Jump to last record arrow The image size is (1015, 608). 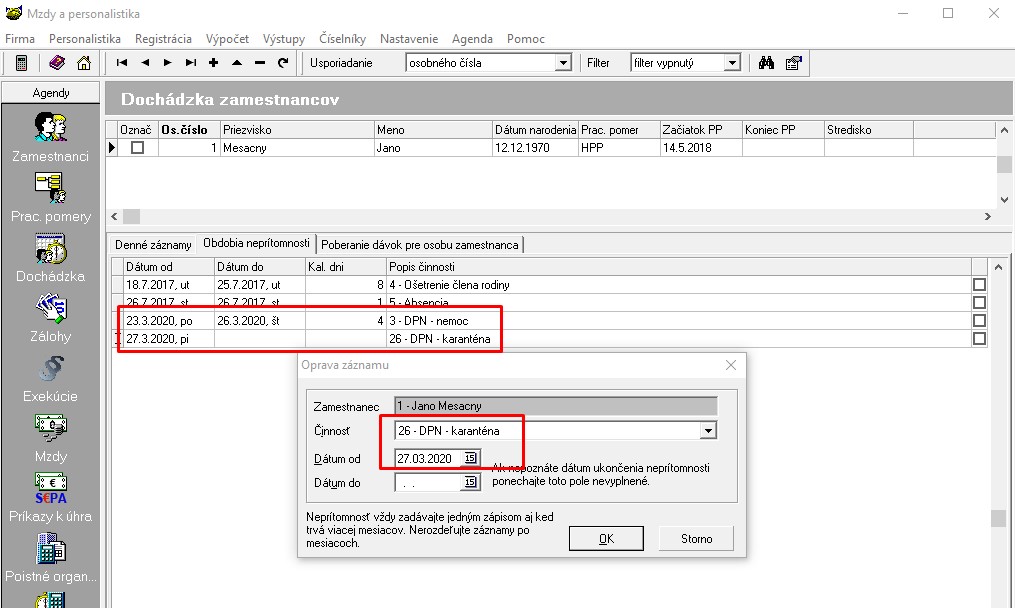[190, 63]
